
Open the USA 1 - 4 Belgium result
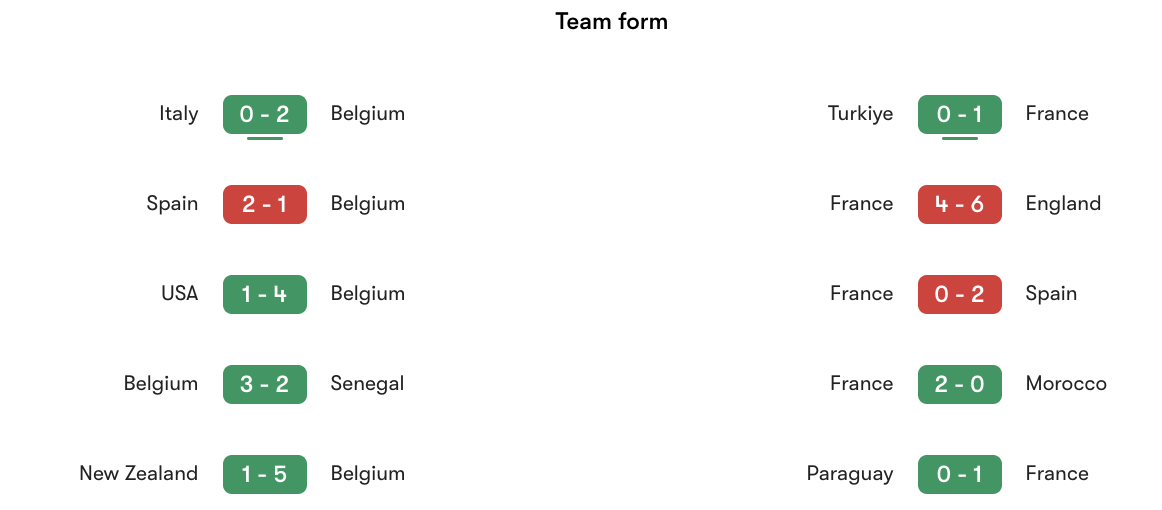pos(265,294)
